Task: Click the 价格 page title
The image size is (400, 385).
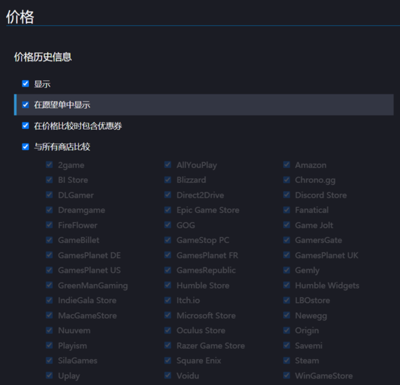Action: tap(20, 17)
